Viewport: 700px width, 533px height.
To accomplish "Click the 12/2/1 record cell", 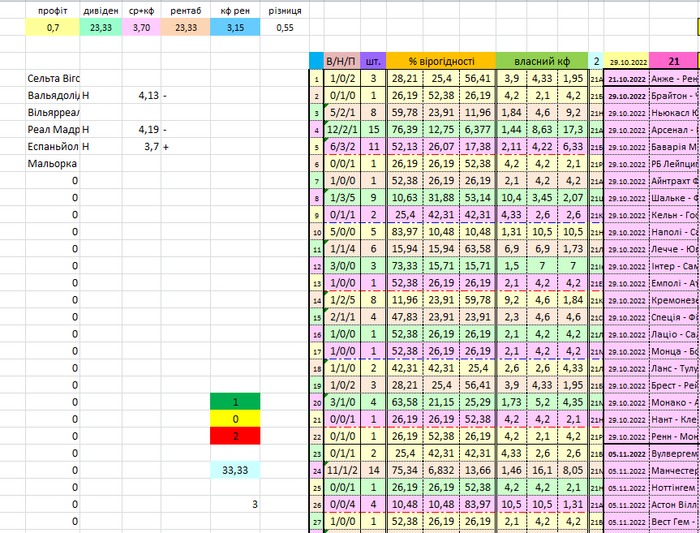I will [x=342, y=129].
